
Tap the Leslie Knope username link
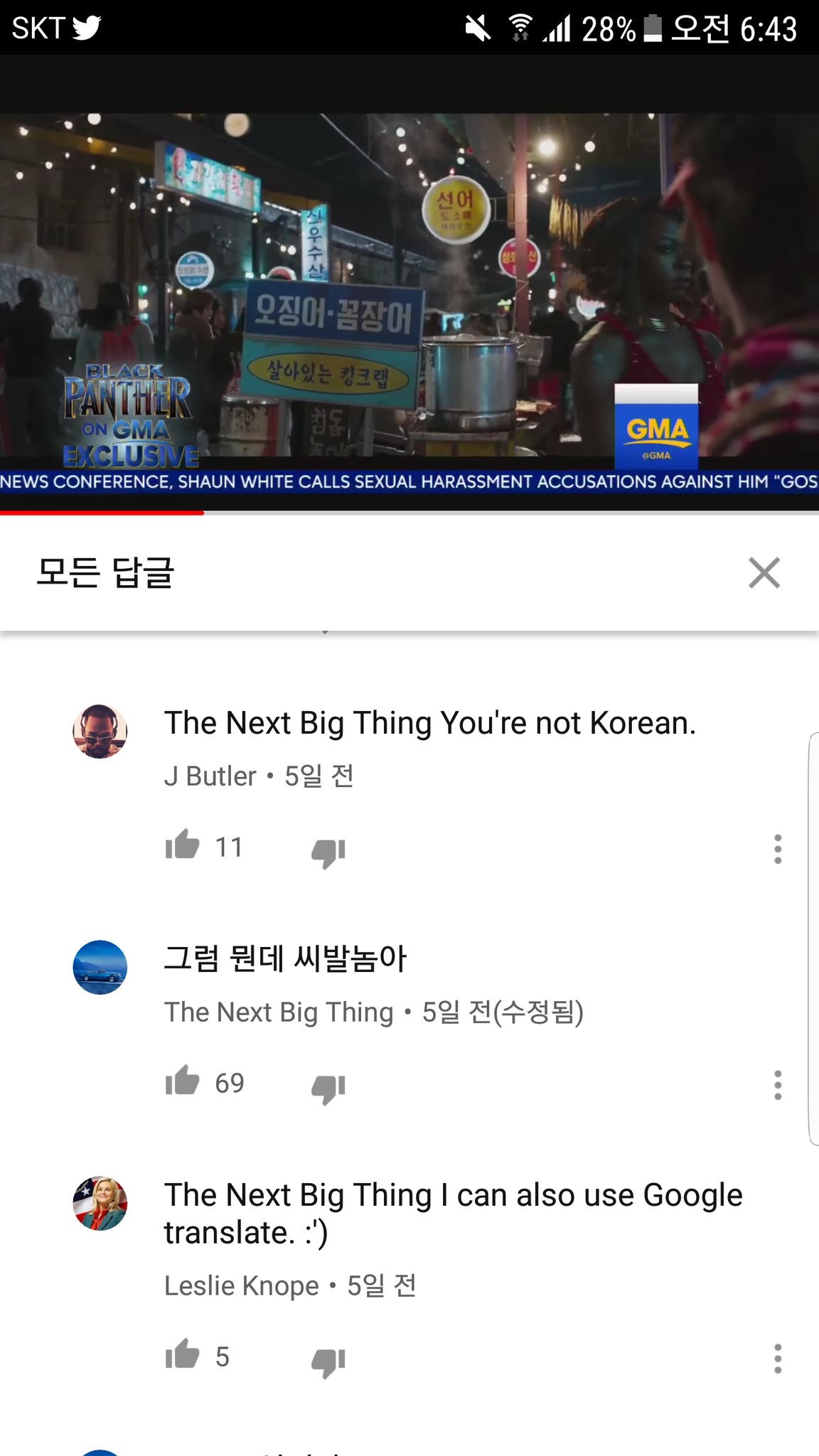click(242, 1286)
